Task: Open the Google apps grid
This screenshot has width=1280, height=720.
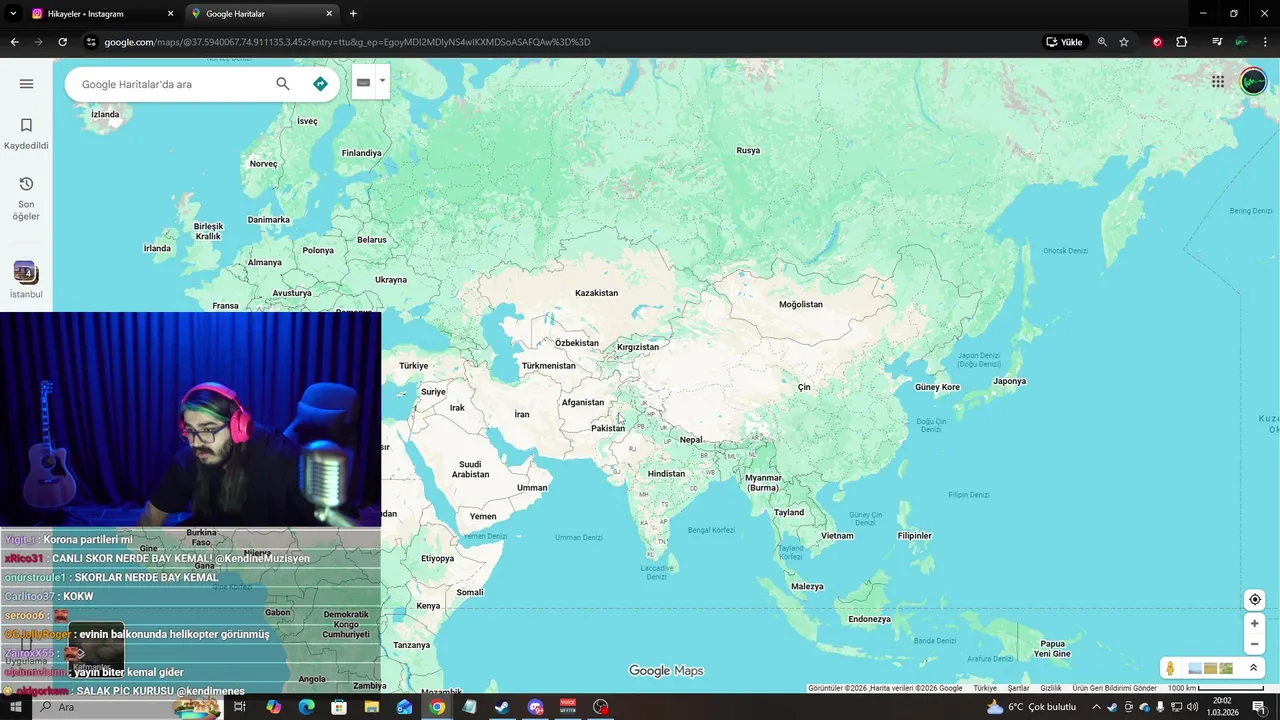Action: [x=1218, y=82]
